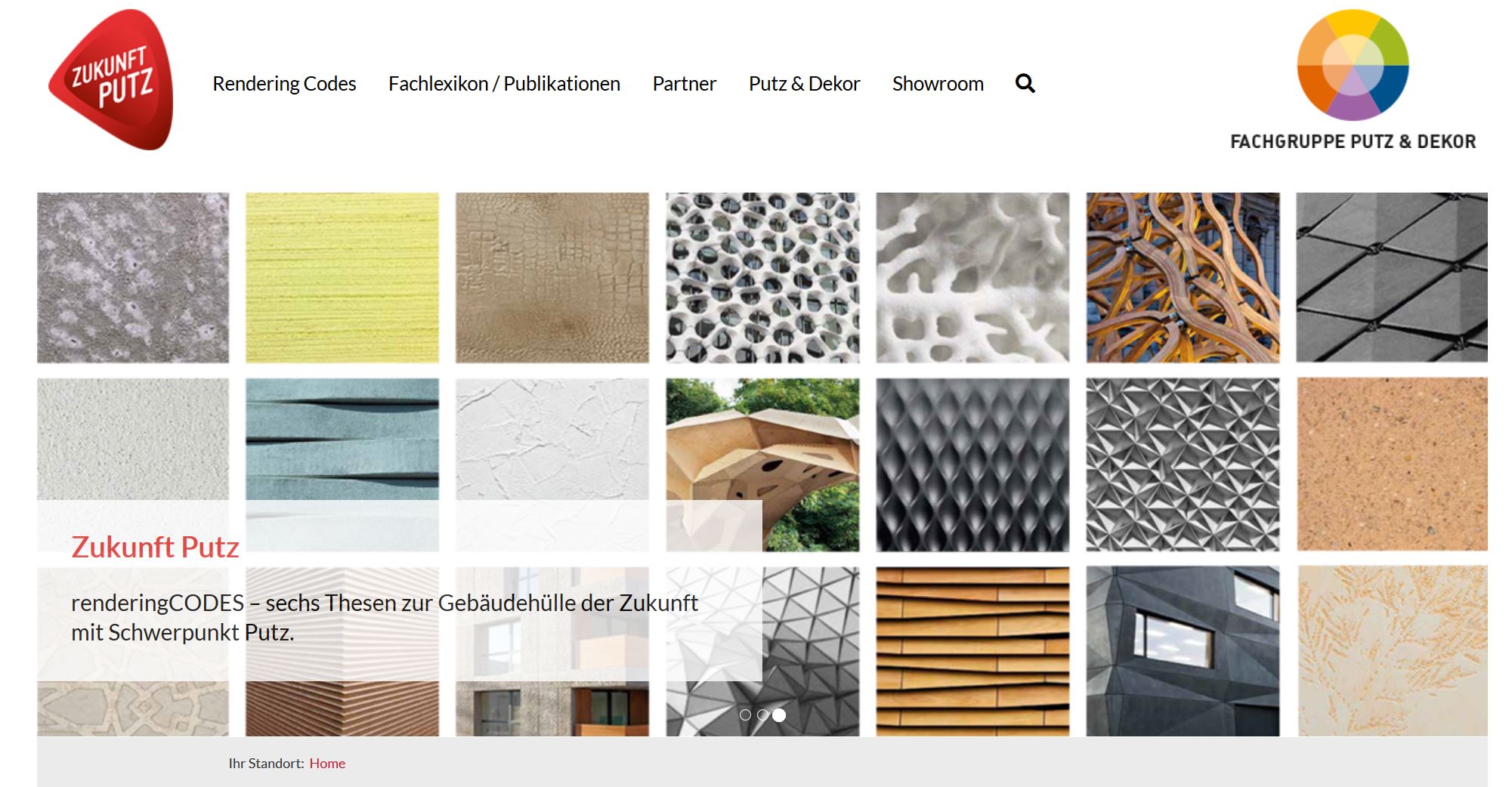This screenshot has height=787, width=1512.
Task: Open the search magnifier icon
Action: pos(1025,83)
